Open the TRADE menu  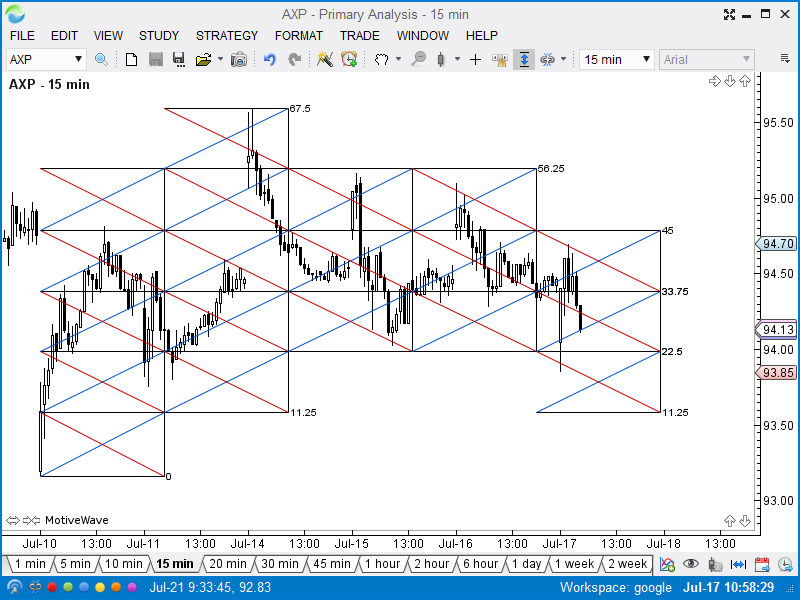[360, 36]
